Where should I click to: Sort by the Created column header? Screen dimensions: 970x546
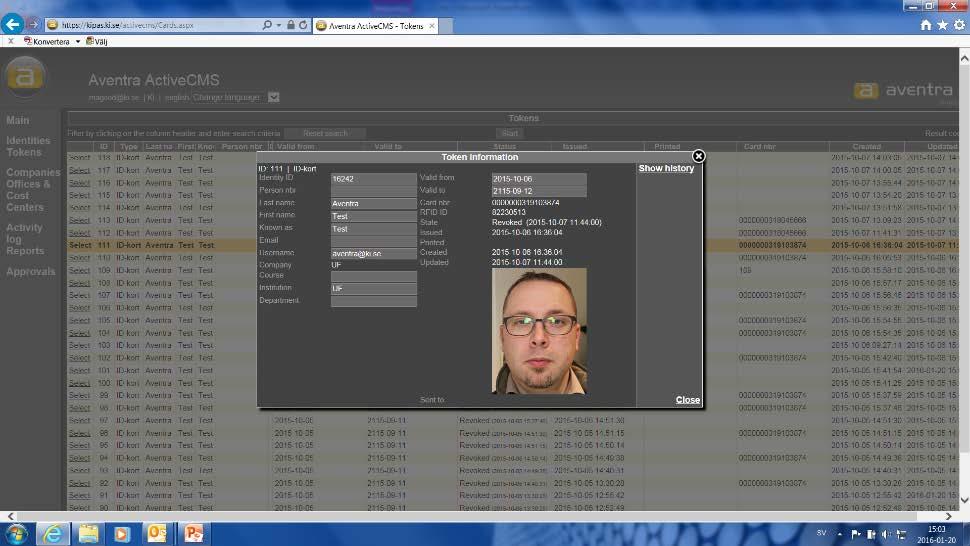pos(866,147)
